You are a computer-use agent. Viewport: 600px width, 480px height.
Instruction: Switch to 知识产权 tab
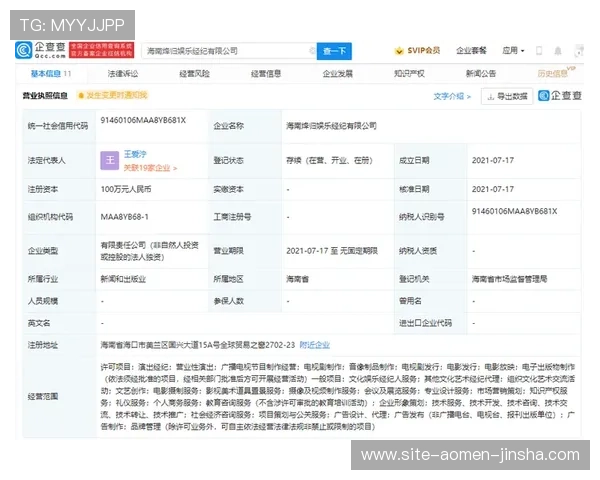tap(409, 73)
